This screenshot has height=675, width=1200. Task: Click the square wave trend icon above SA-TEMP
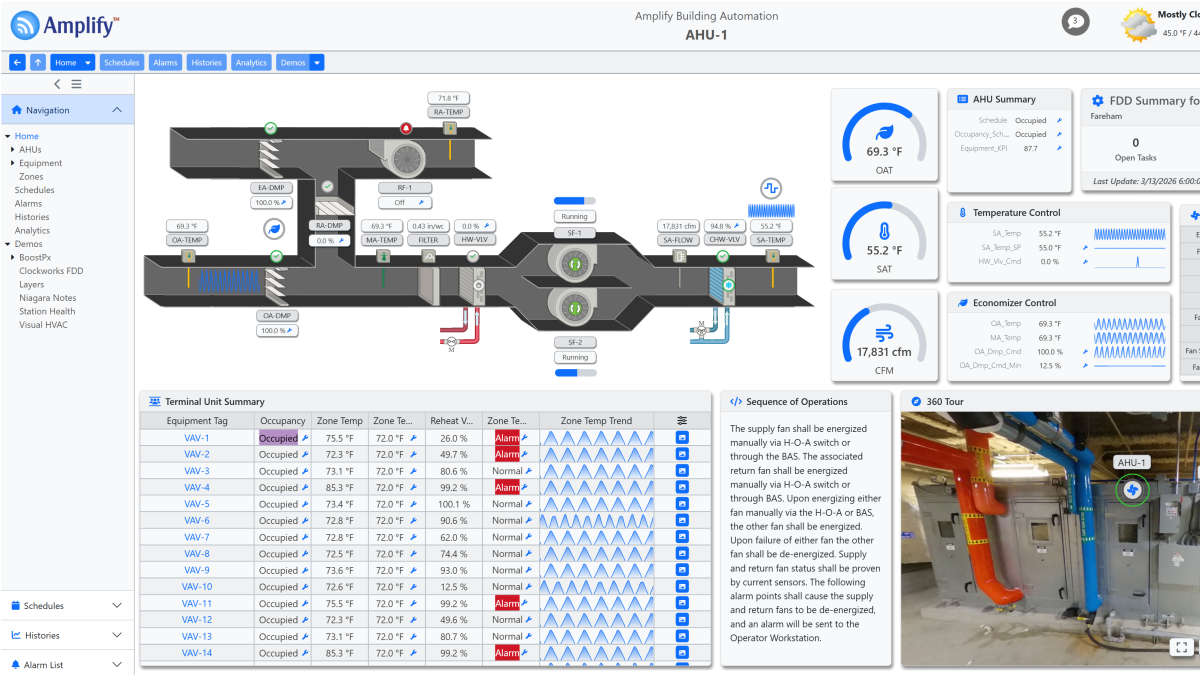click(x=770, y=187)
